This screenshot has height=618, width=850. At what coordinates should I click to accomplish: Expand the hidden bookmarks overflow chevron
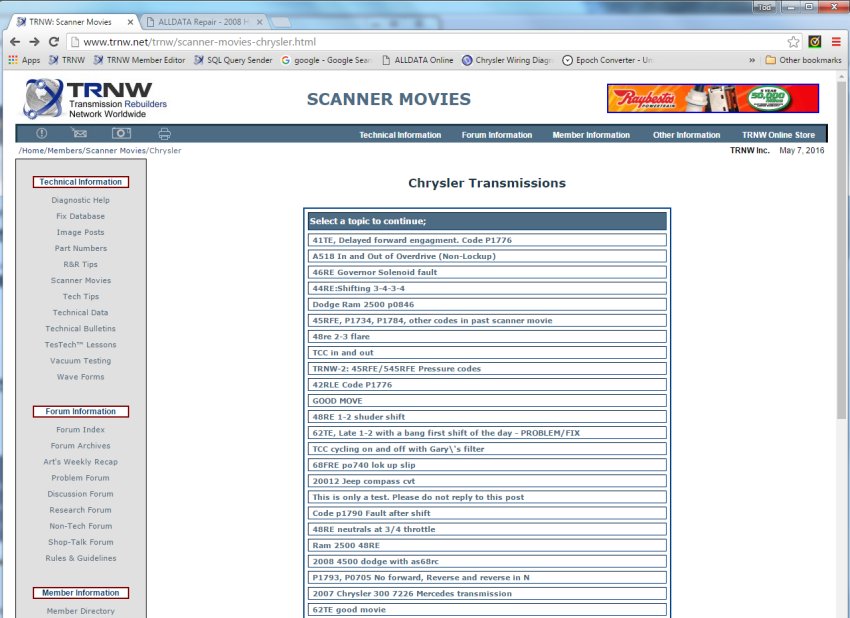click(x=752, y=60)
